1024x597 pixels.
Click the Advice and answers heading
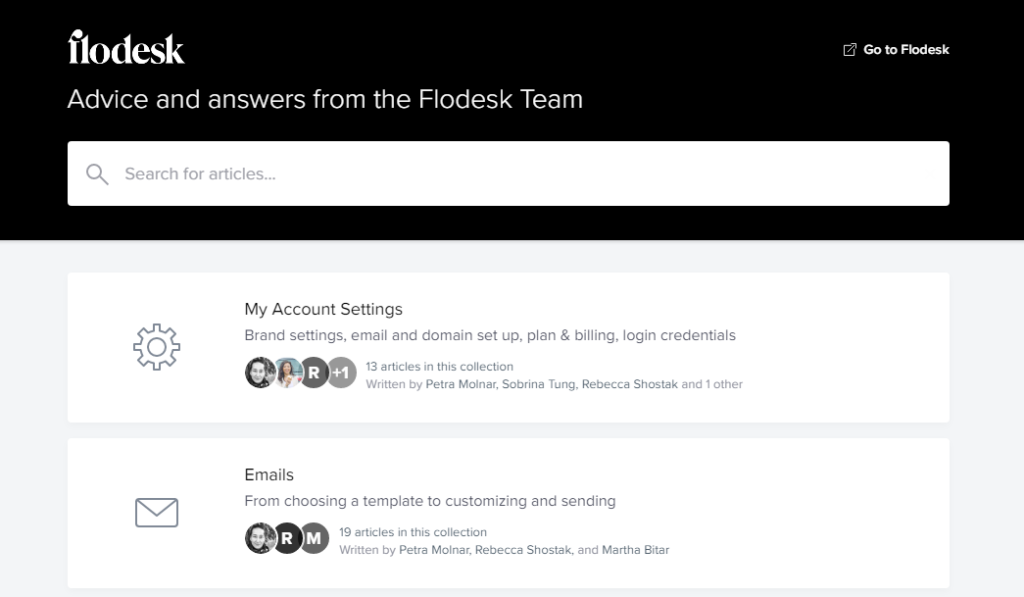325,100
